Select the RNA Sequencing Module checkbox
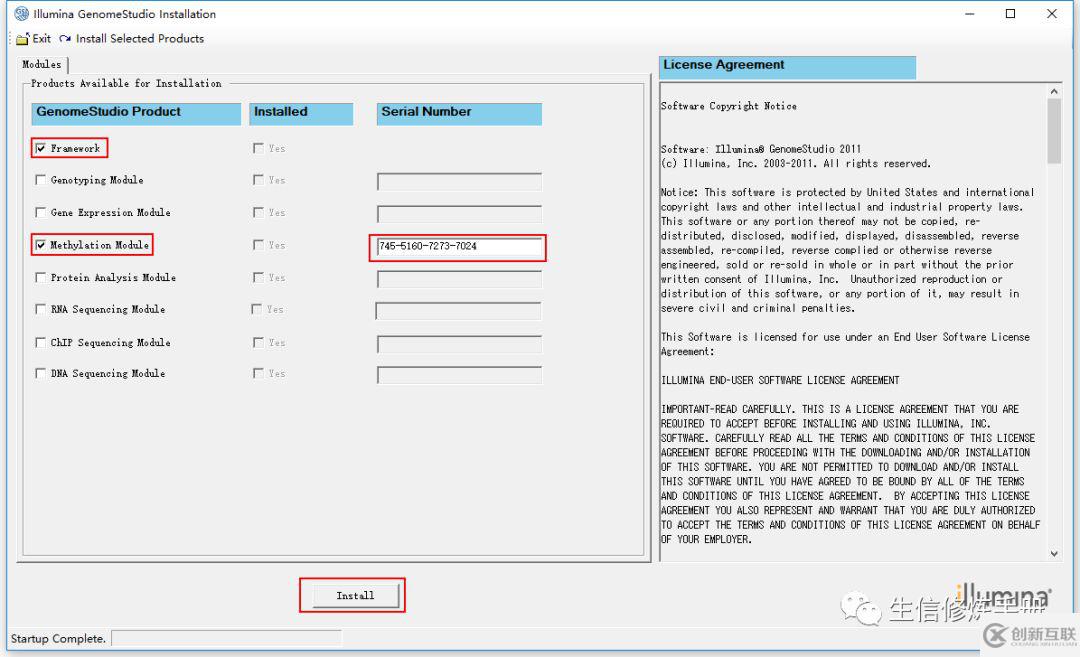The image size is (1080, 657). tap(41, 309)
